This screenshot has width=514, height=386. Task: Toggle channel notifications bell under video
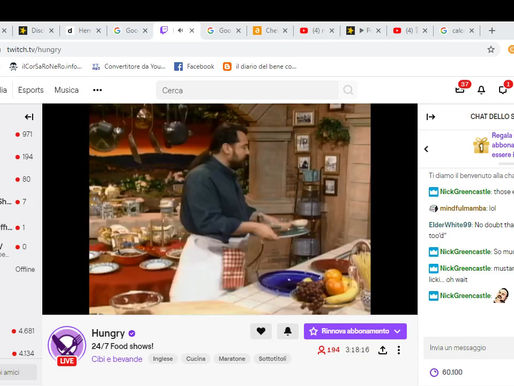(288, 331)
